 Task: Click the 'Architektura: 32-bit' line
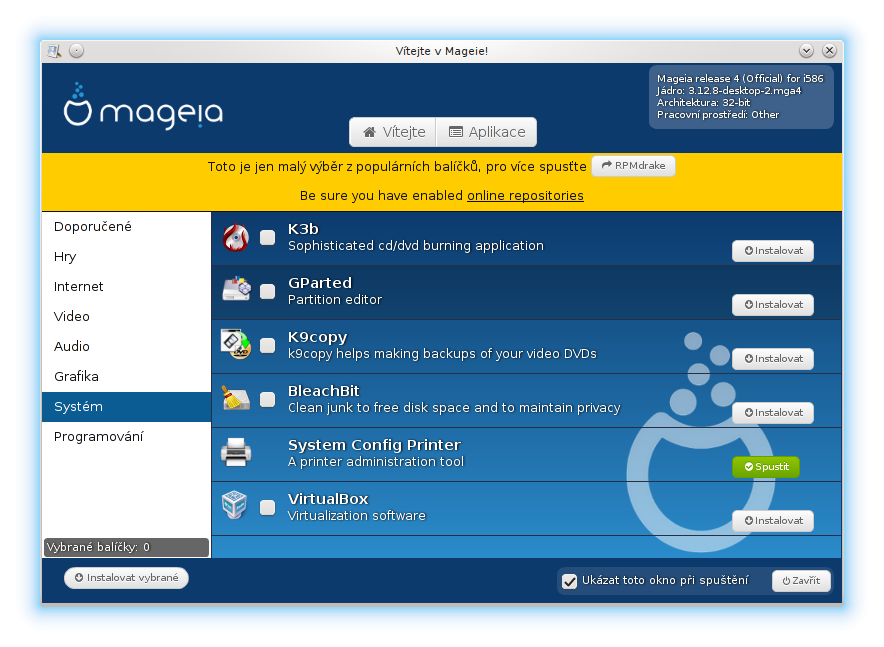point(704,103)
